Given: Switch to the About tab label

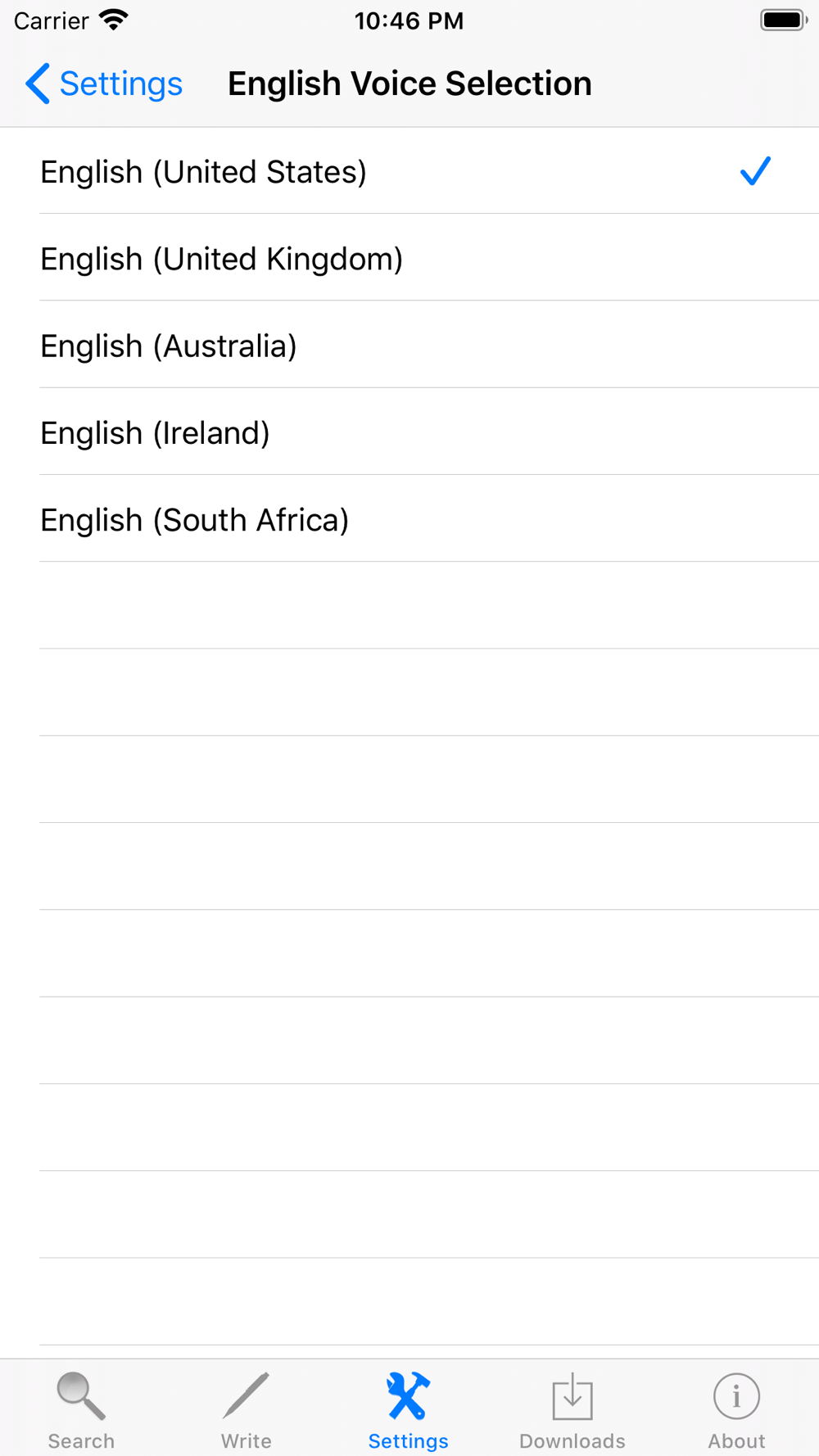Looking at the screenshot, I should [x=736, y=1440].
